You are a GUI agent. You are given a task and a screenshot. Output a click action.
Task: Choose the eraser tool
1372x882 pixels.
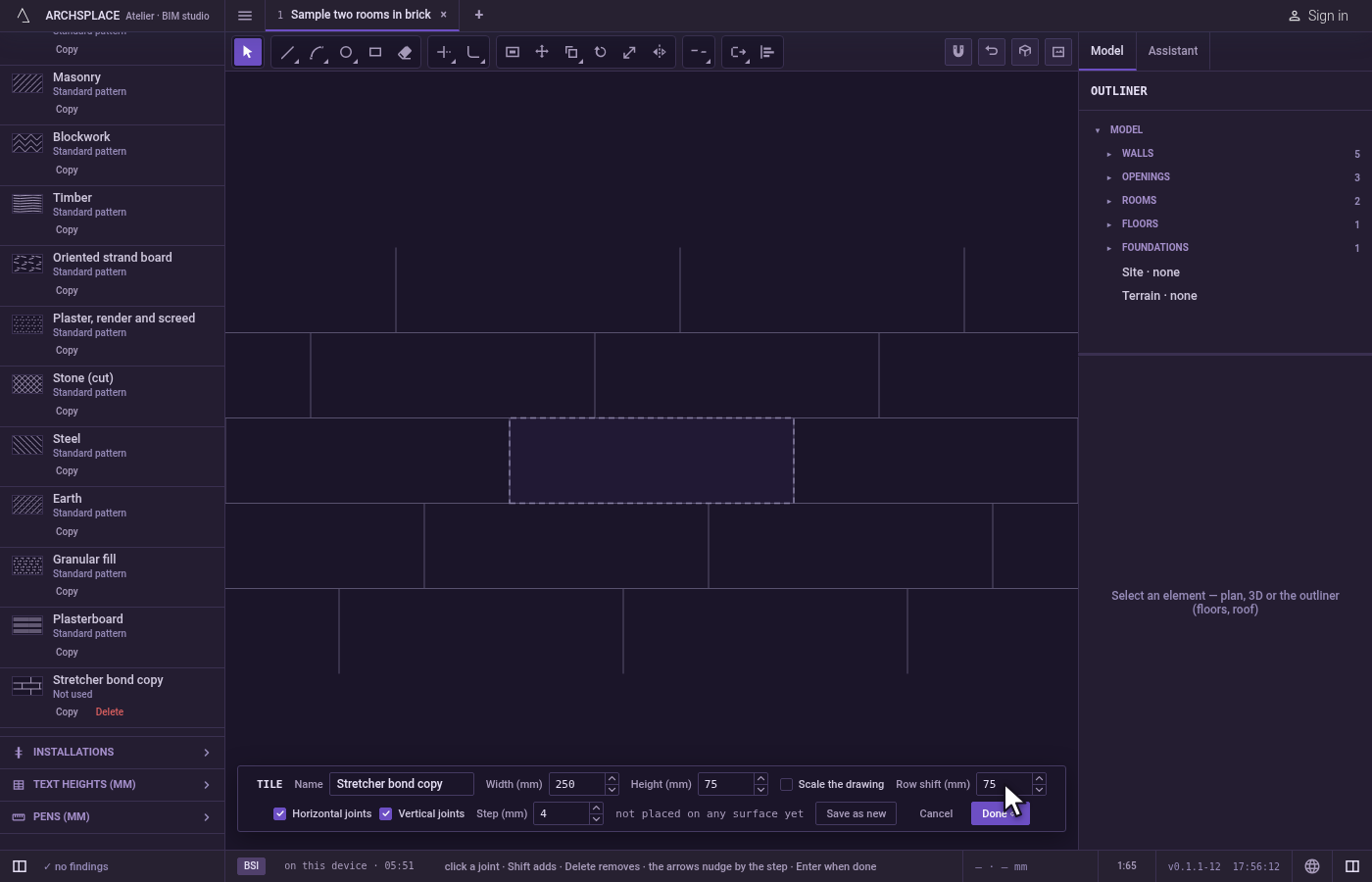(405, 52)
